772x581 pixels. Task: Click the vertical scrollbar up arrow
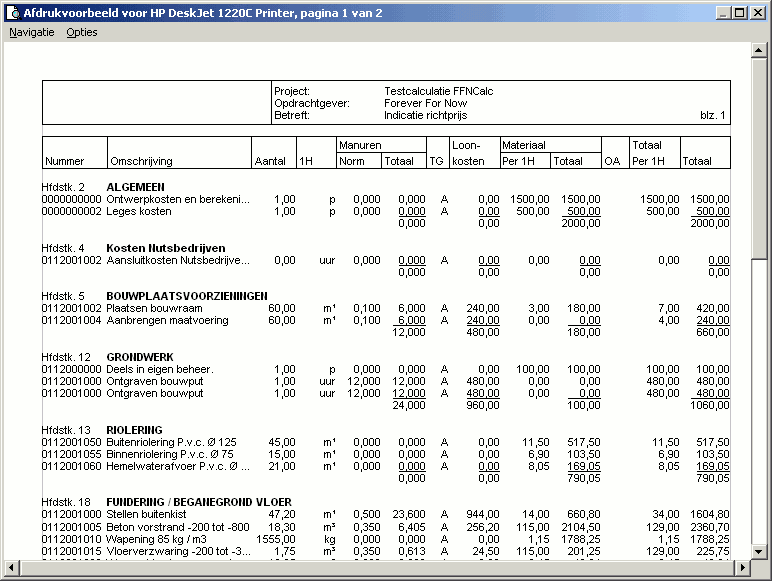pos(759,50)
